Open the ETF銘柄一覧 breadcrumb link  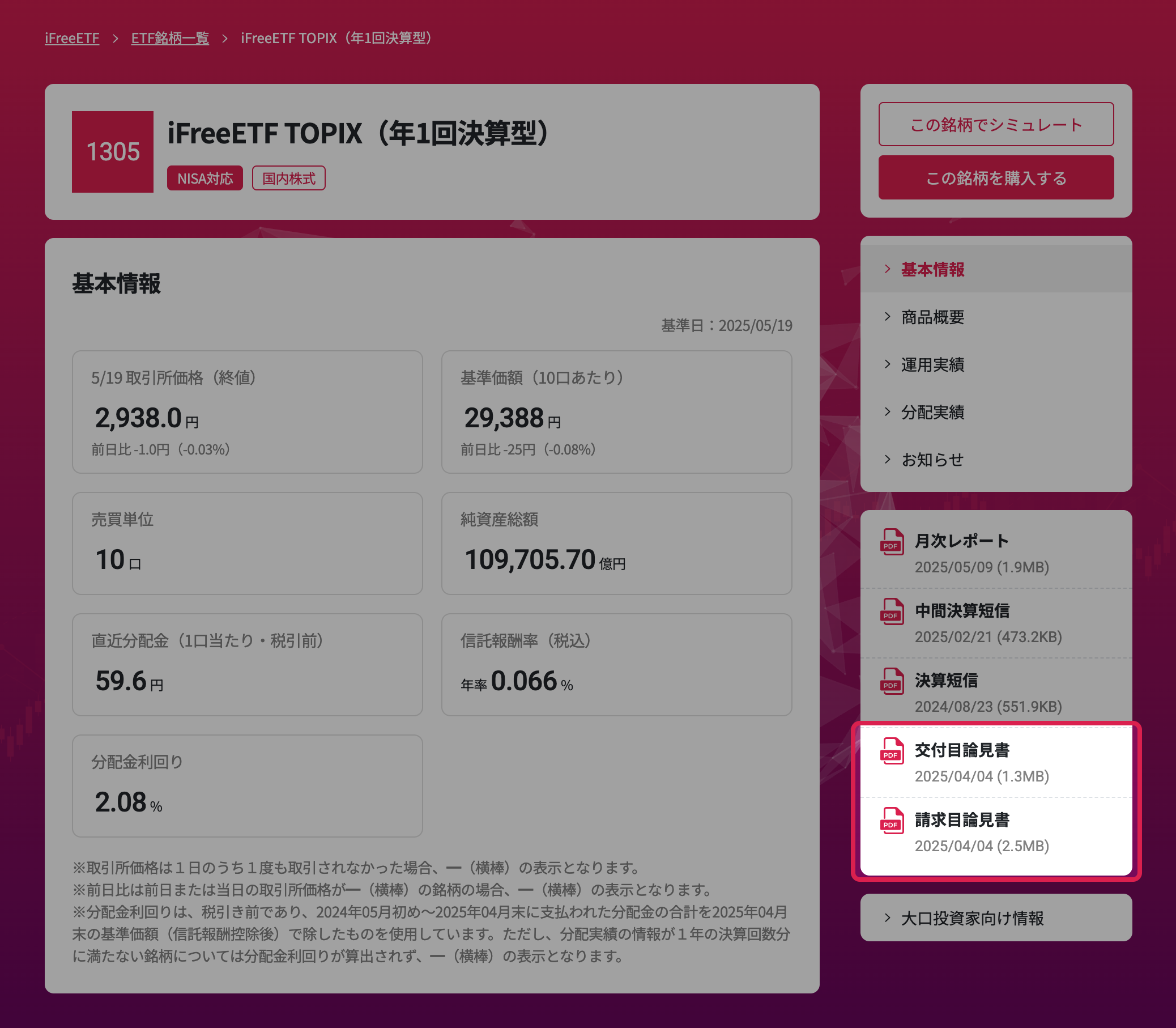[x=170, y=38]
